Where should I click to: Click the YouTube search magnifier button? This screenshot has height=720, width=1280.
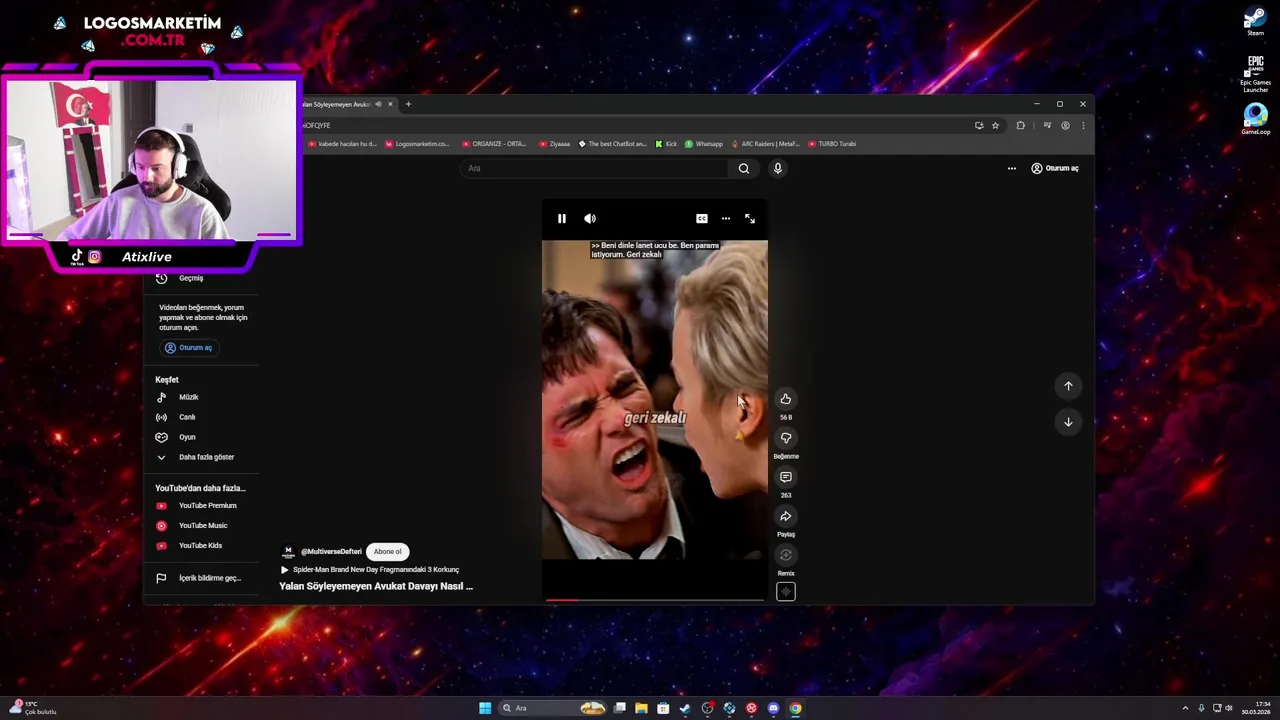(x=744, y=168)
